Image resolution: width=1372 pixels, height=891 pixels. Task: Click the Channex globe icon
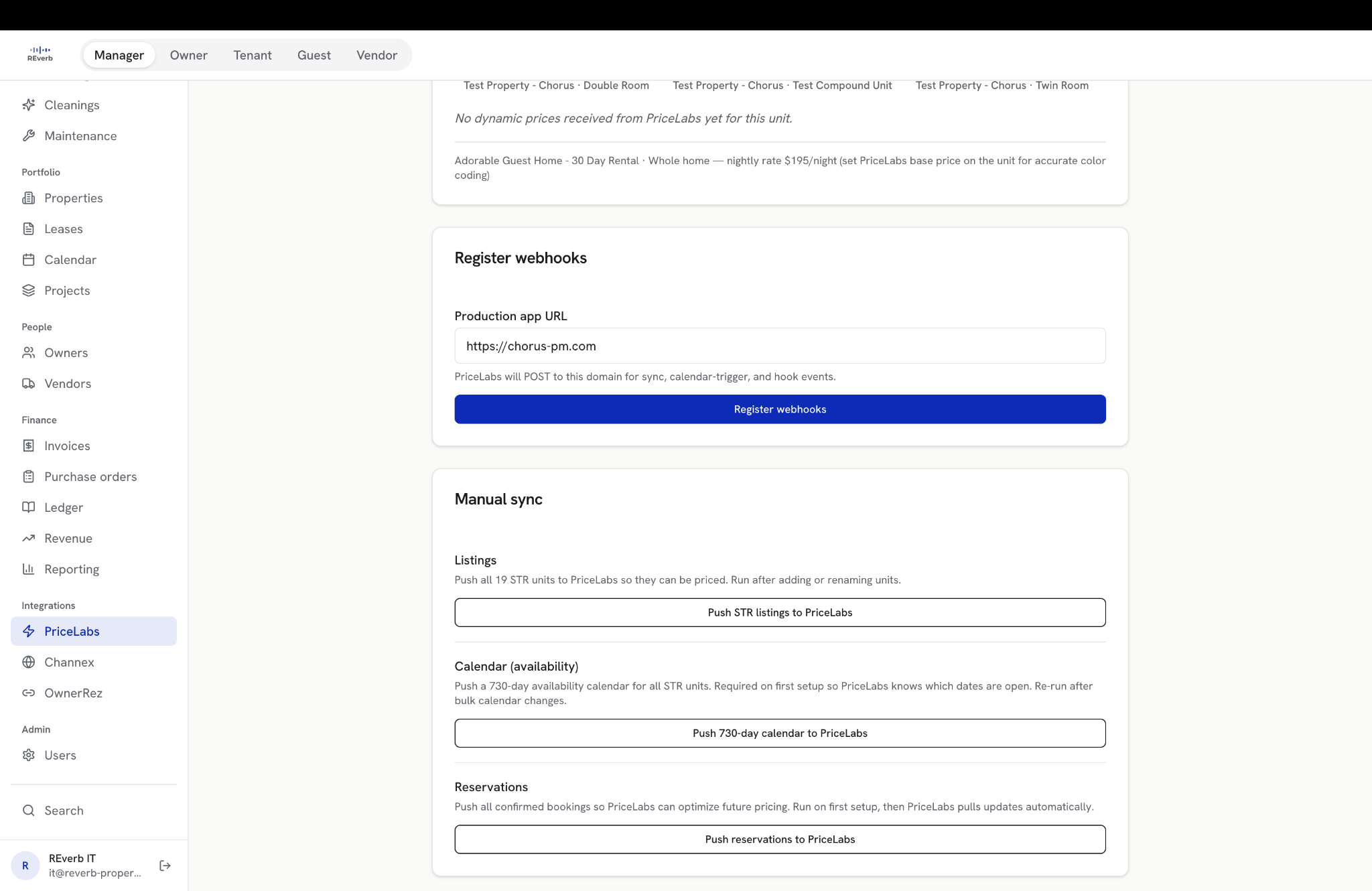pos(28,663)
